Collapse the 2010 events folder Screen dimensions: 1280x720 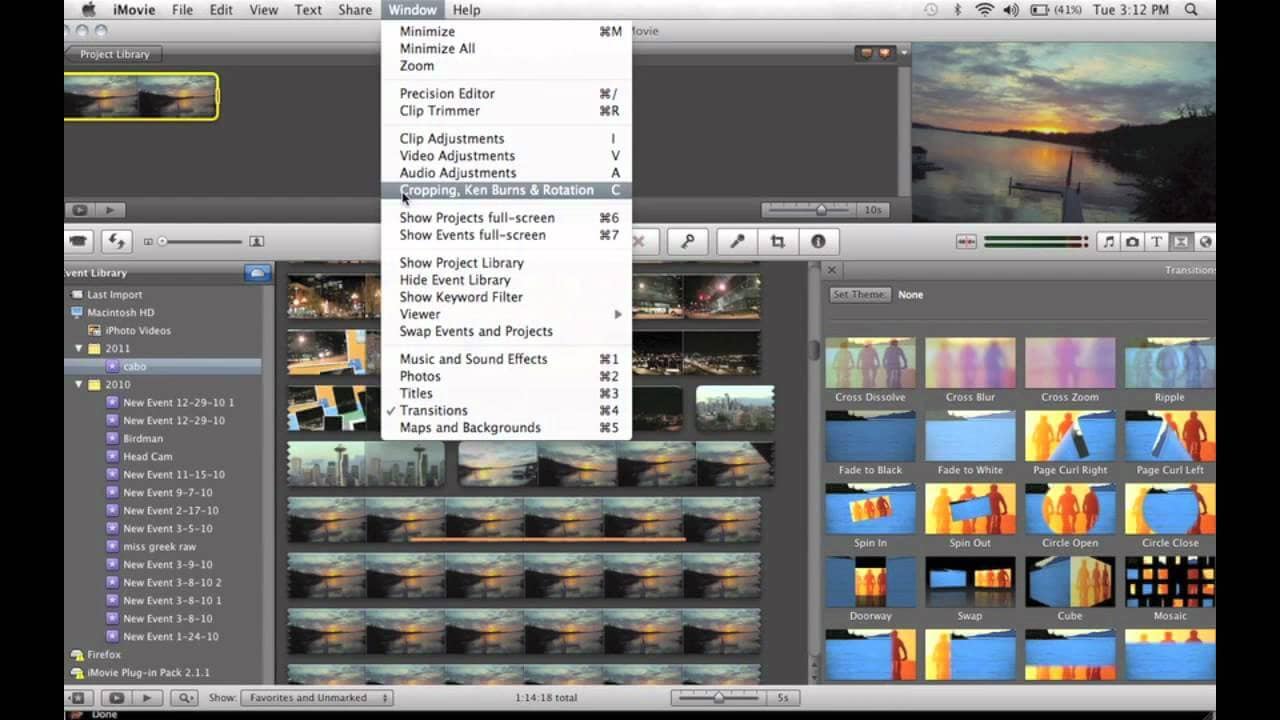(79, 385)
